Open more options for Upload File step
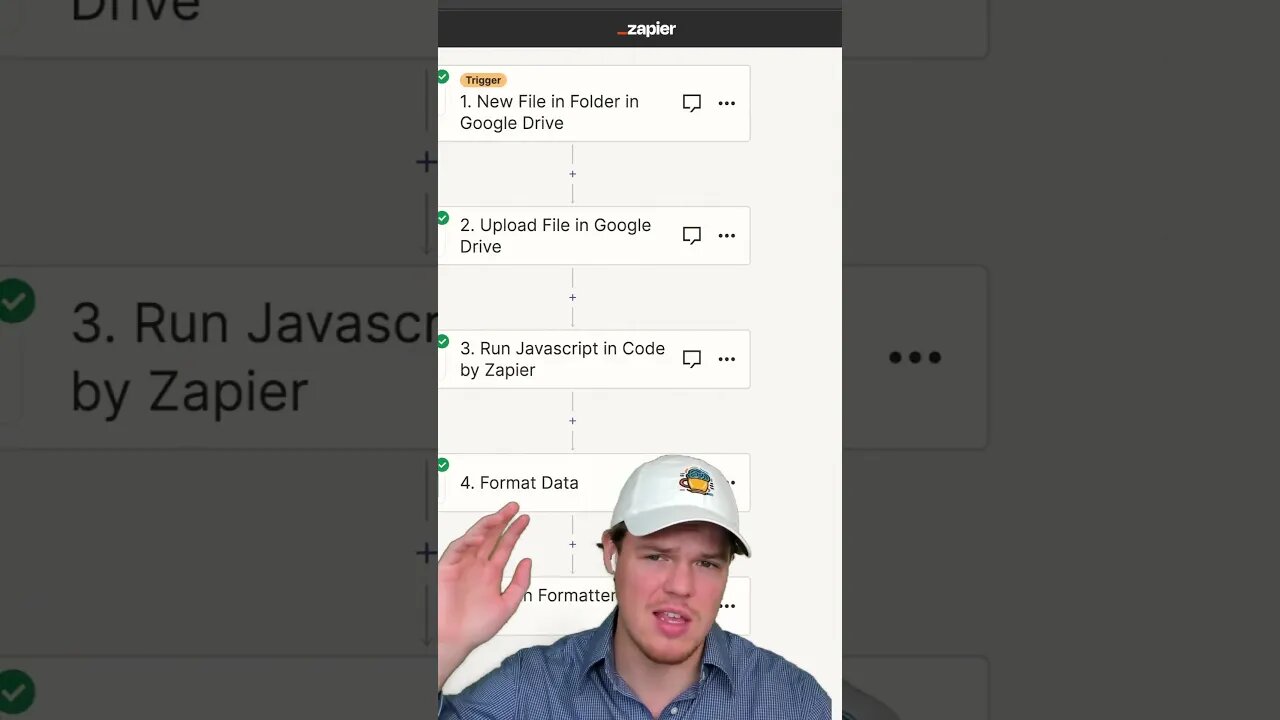 point(727,236)
